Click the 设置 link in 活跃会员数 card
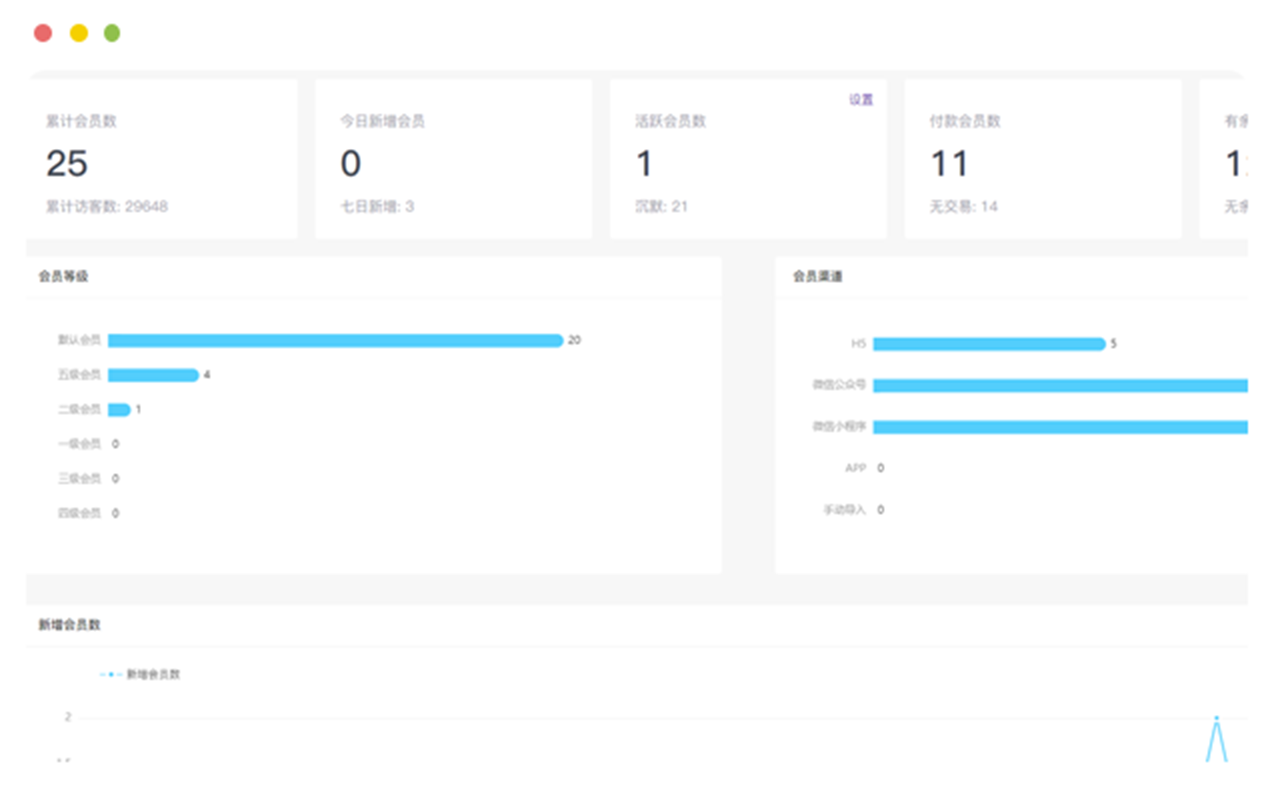 [860, 100]
